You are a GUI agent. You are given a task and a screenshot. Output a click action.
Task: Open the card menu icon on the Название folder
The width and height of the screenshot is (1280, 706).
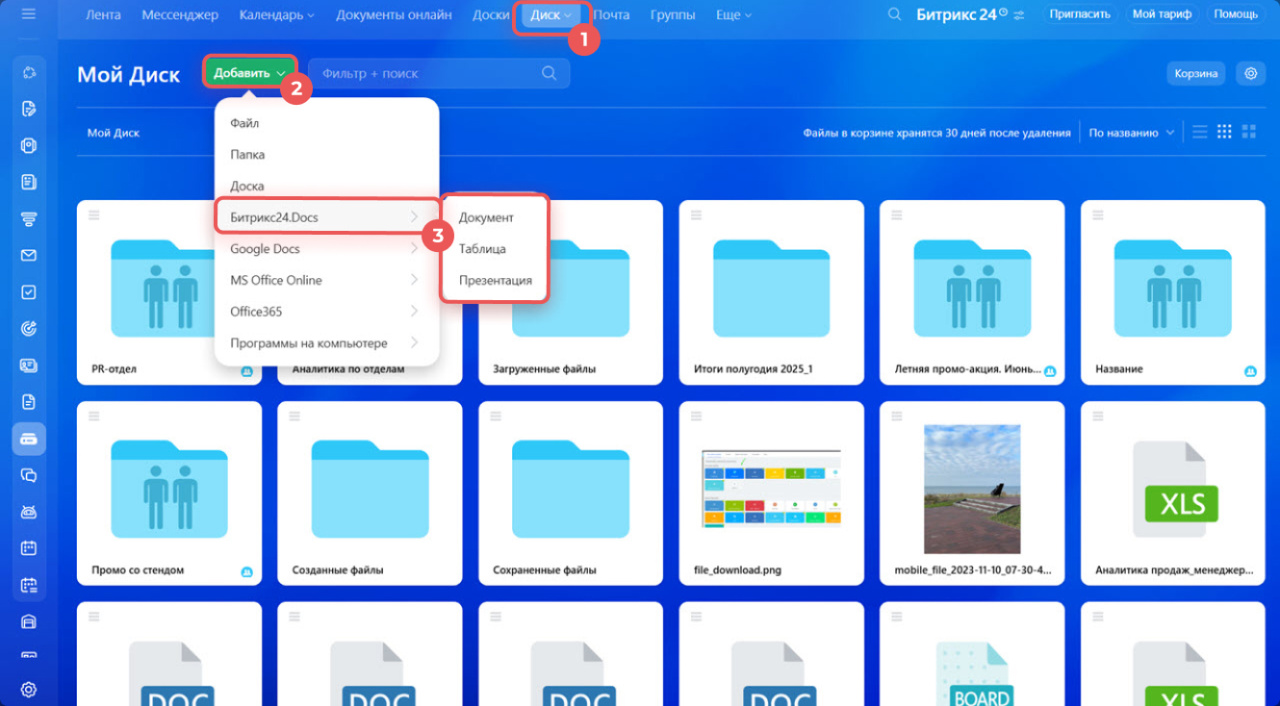[x=1098, y=214]
